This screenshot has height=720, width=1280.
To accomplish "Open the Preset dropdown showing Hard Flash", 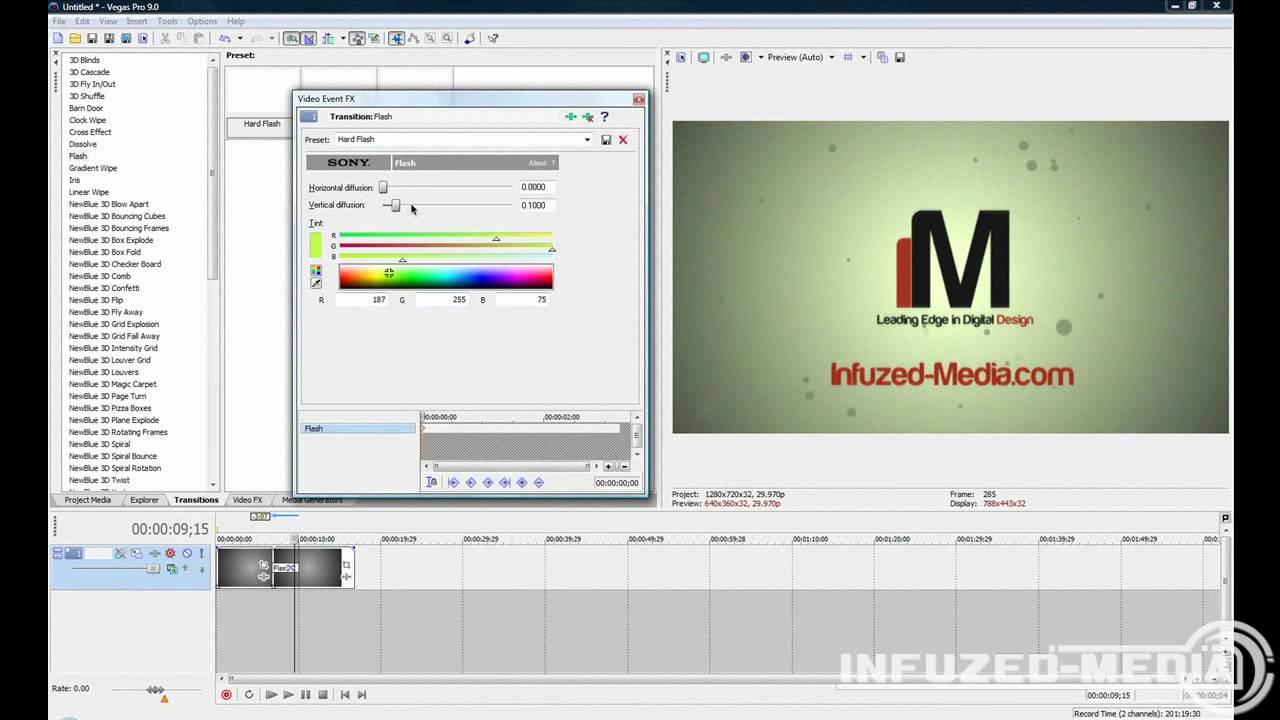I will [x=587, y=140].
